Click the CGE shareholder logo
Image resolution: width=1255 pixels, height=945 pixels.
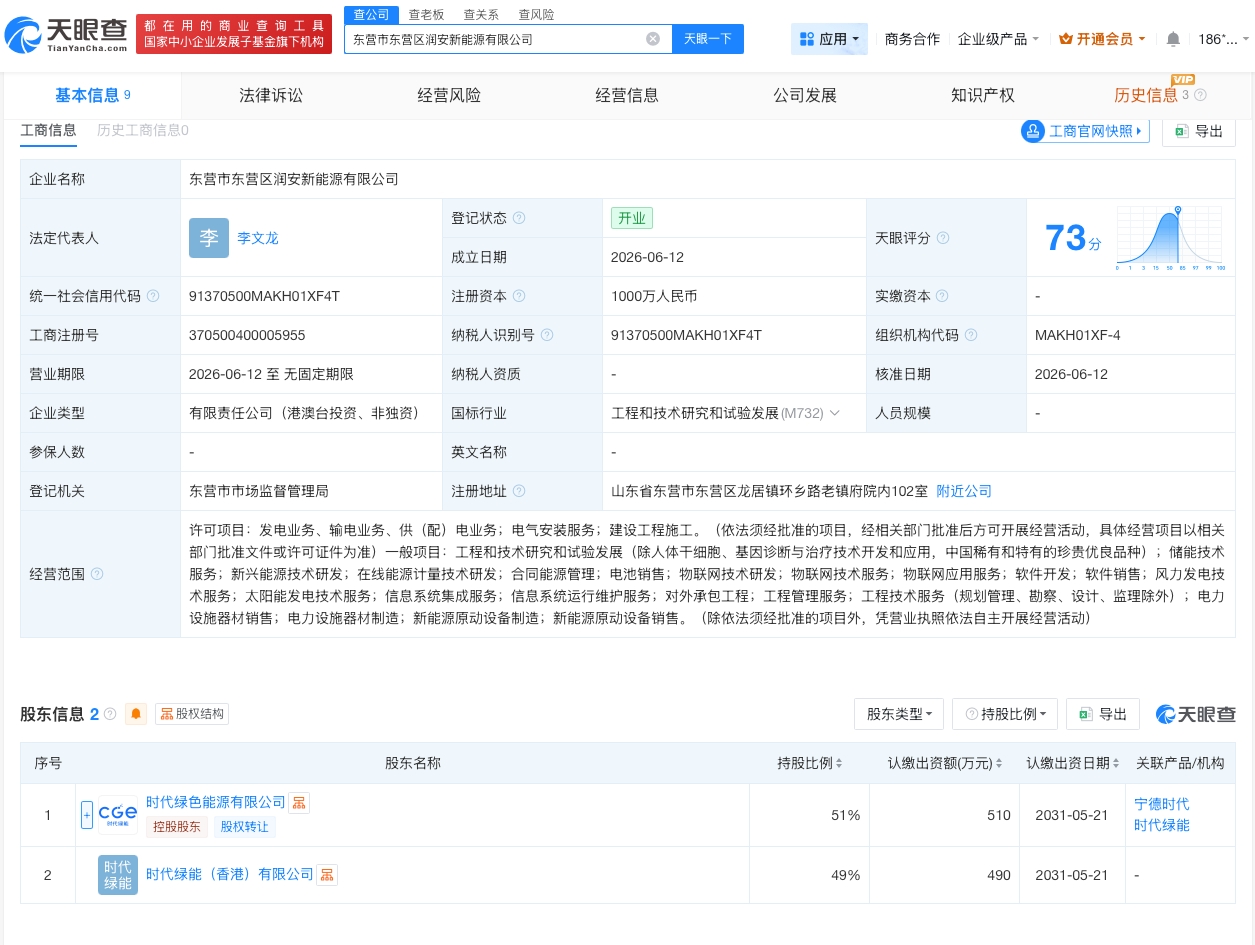click(118, 815)
